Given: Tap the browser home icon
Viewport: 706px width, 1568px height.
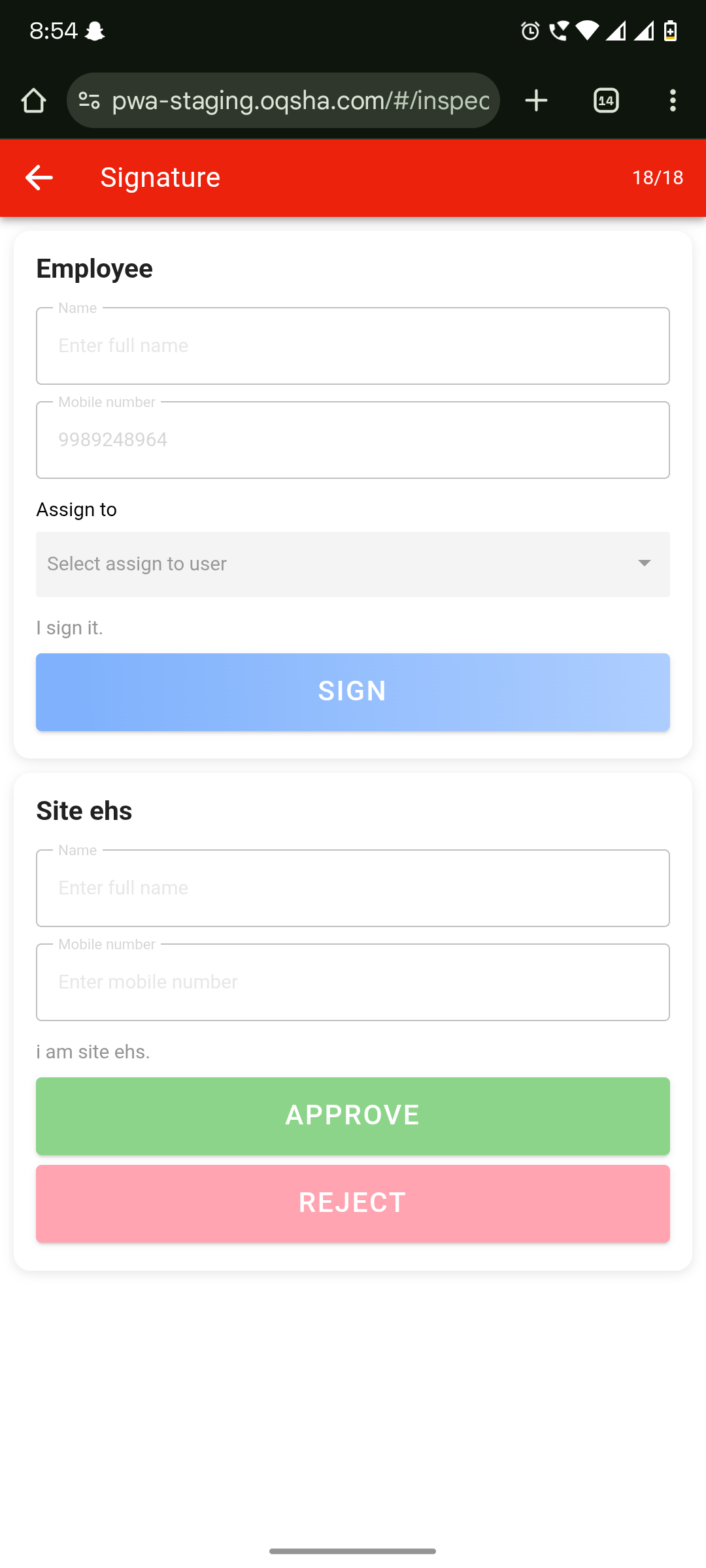Looking at the screenshot, I should 33,101.
